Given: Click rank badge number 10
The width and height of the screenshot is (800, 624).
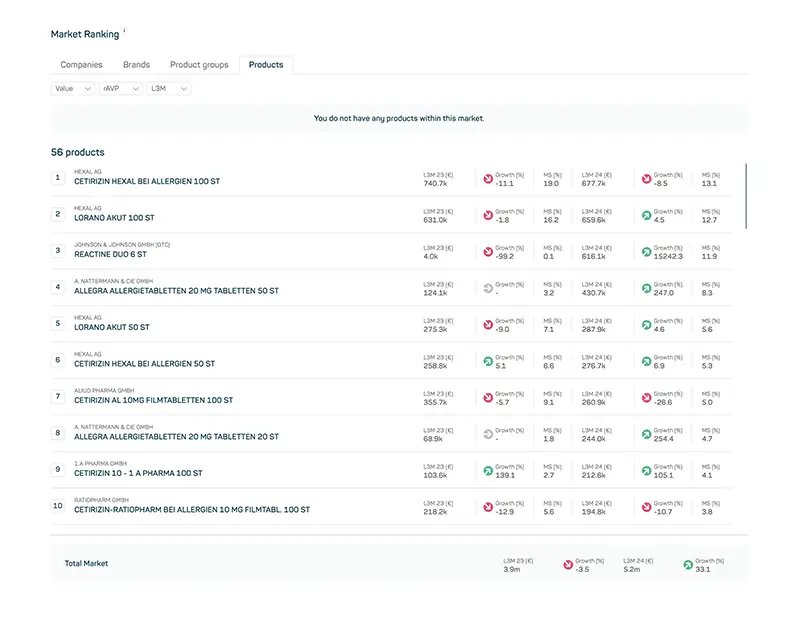Looking at the screenshot, I should pyautogui.click(x=58, y=506).
